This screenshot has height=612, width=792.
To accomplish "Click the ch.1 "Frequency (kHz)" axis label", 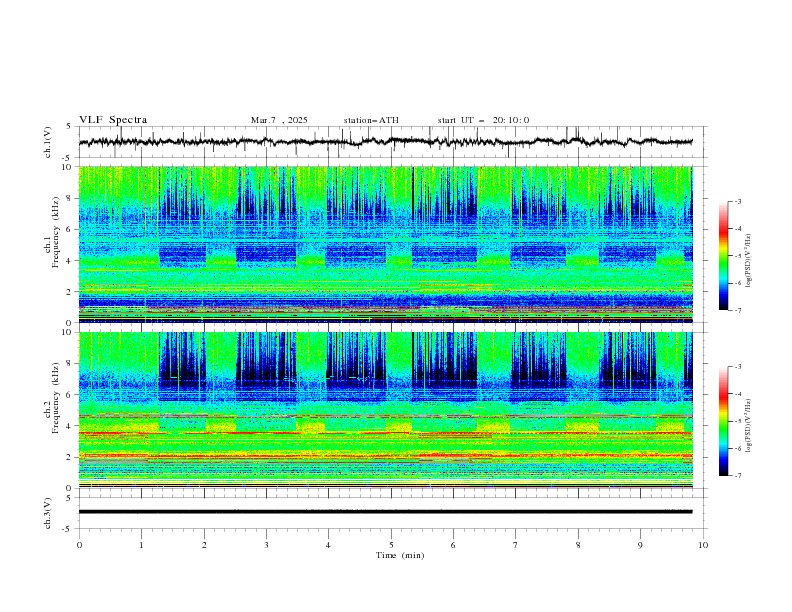I will click(x=56, y=233).
